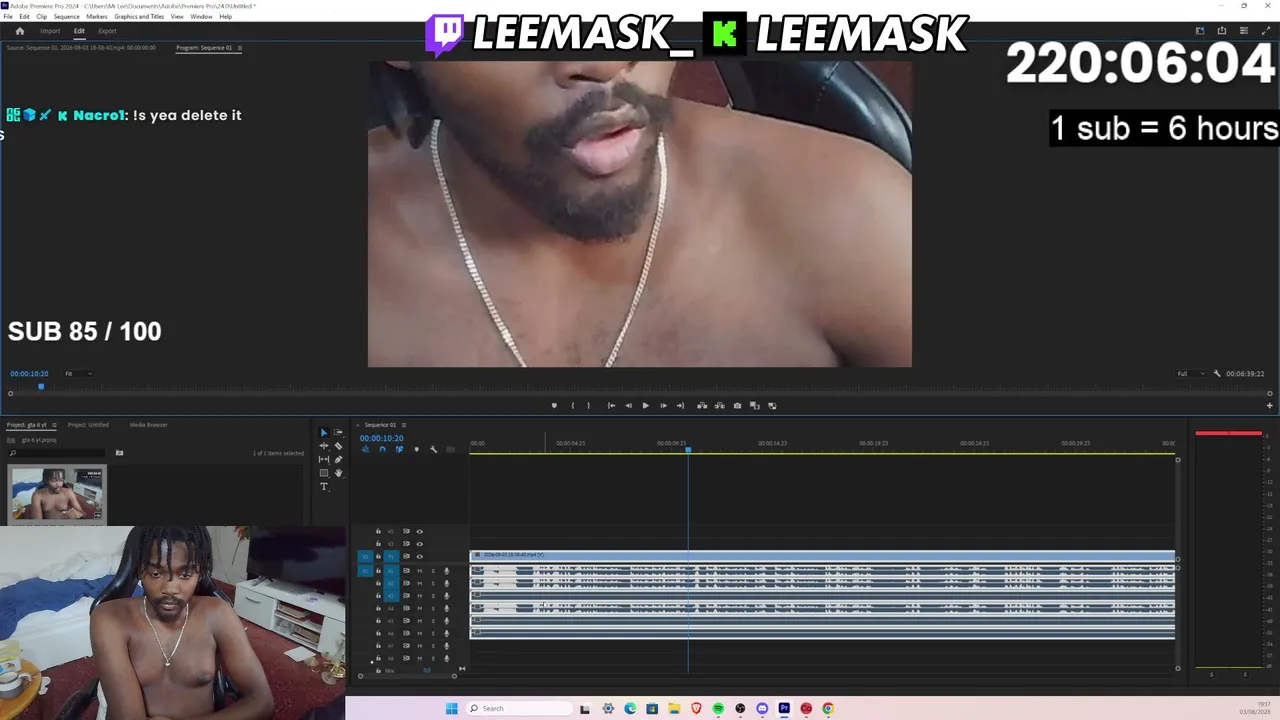Viewport: 1280px width, 720px height.
Task: Toggle sequence nesting insert mode
Action: tap(365, 449)
